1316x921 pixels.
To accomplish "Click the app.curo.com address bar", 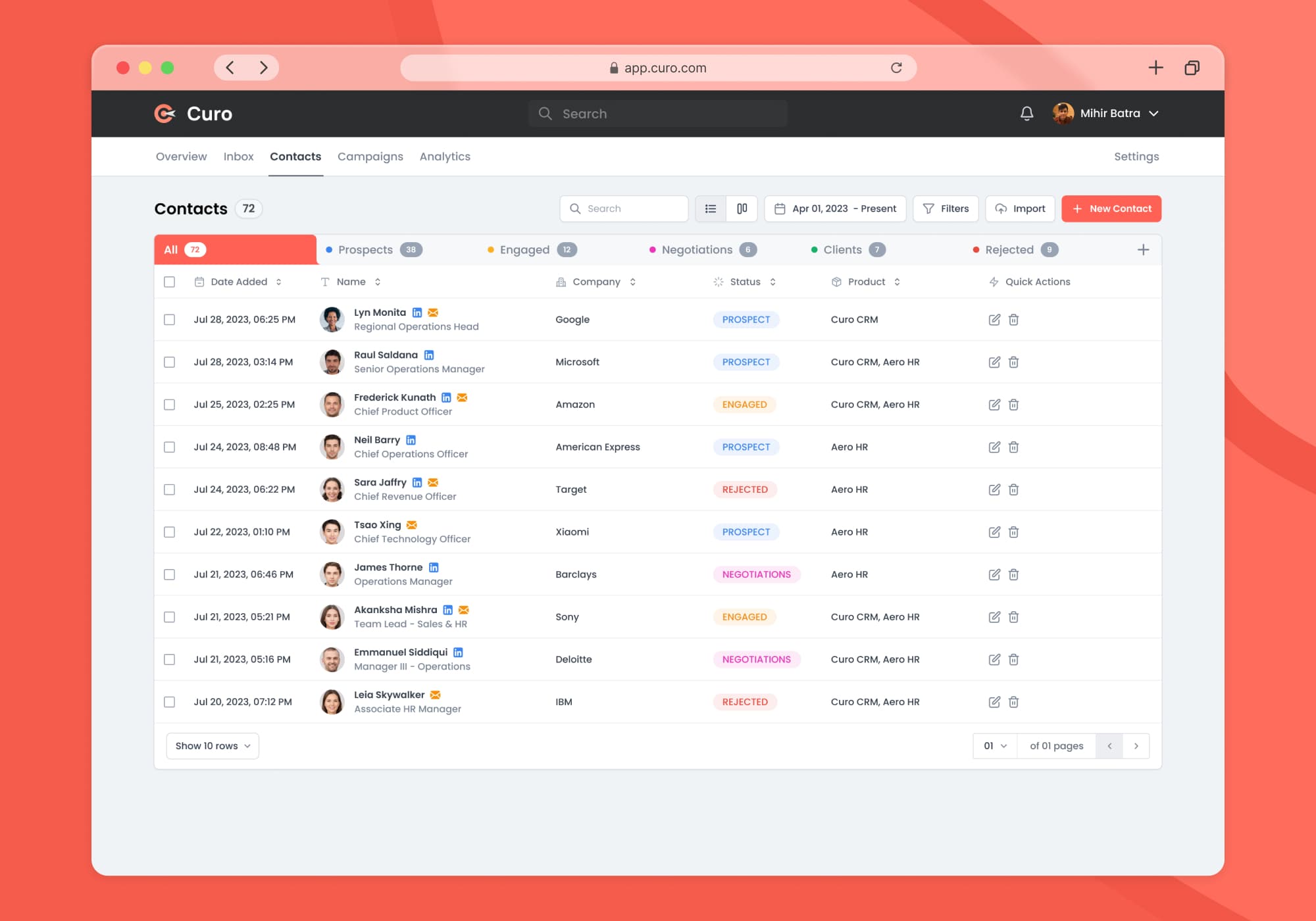I will [658, 68].
